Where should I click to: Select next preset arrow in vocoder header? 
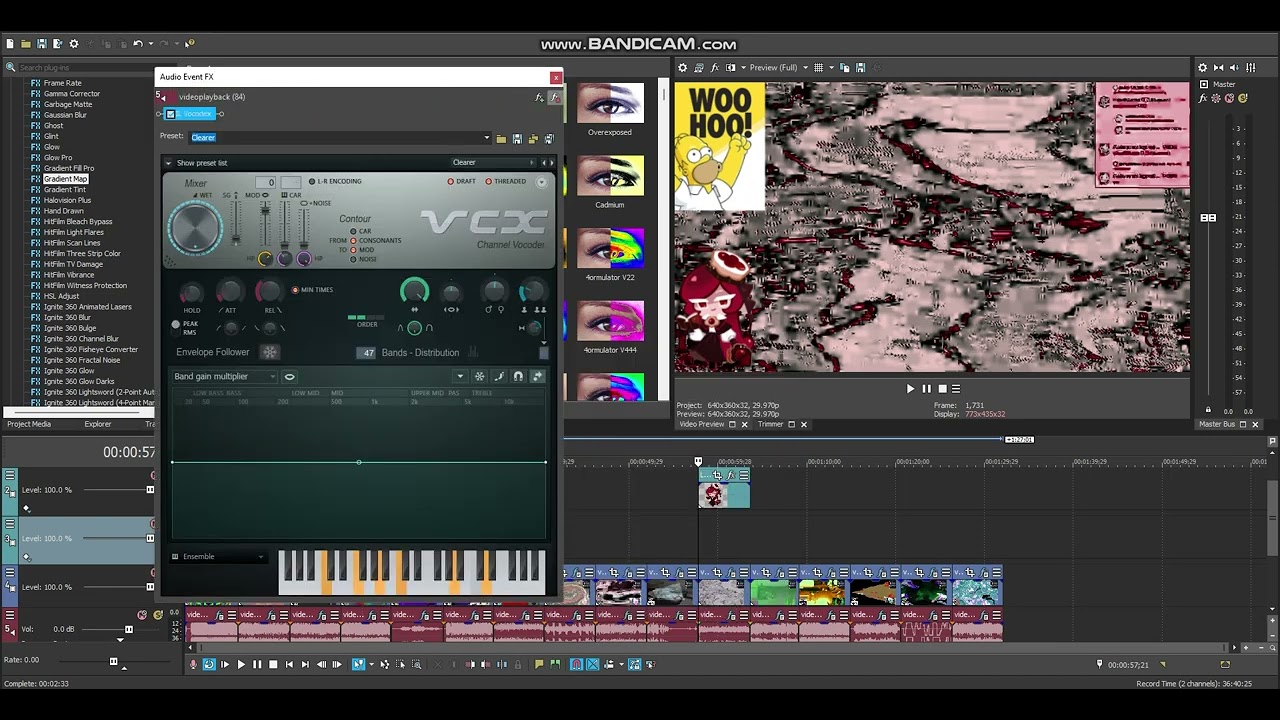[x=551, y=162]
